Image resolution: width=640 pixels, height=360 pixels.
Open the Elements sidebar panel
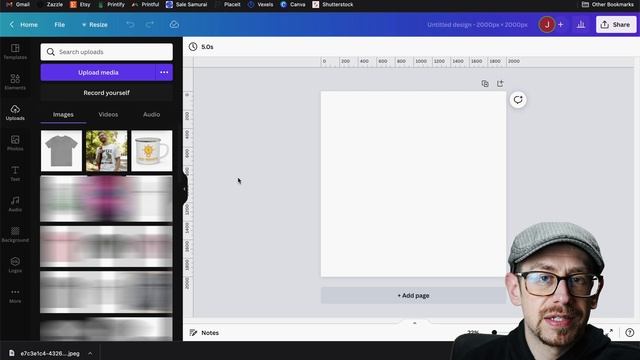(x=15, y=82)
